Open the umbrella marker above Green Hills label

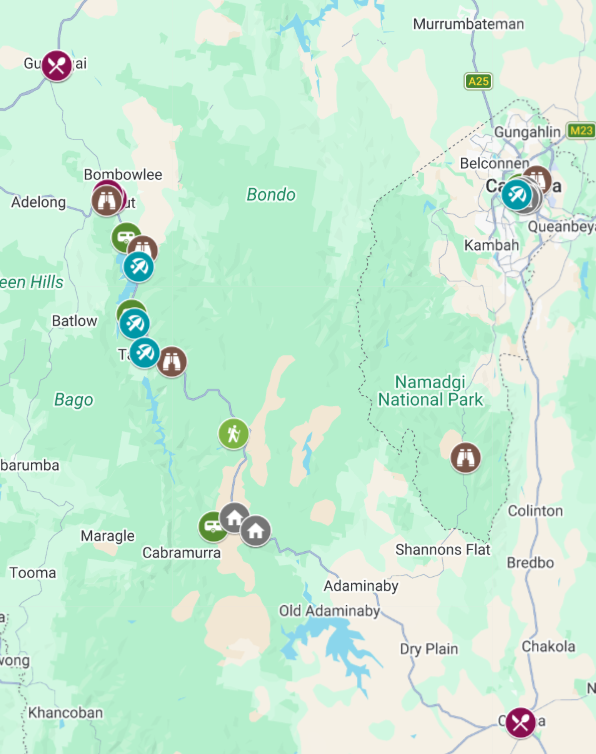tap(139, 267)
